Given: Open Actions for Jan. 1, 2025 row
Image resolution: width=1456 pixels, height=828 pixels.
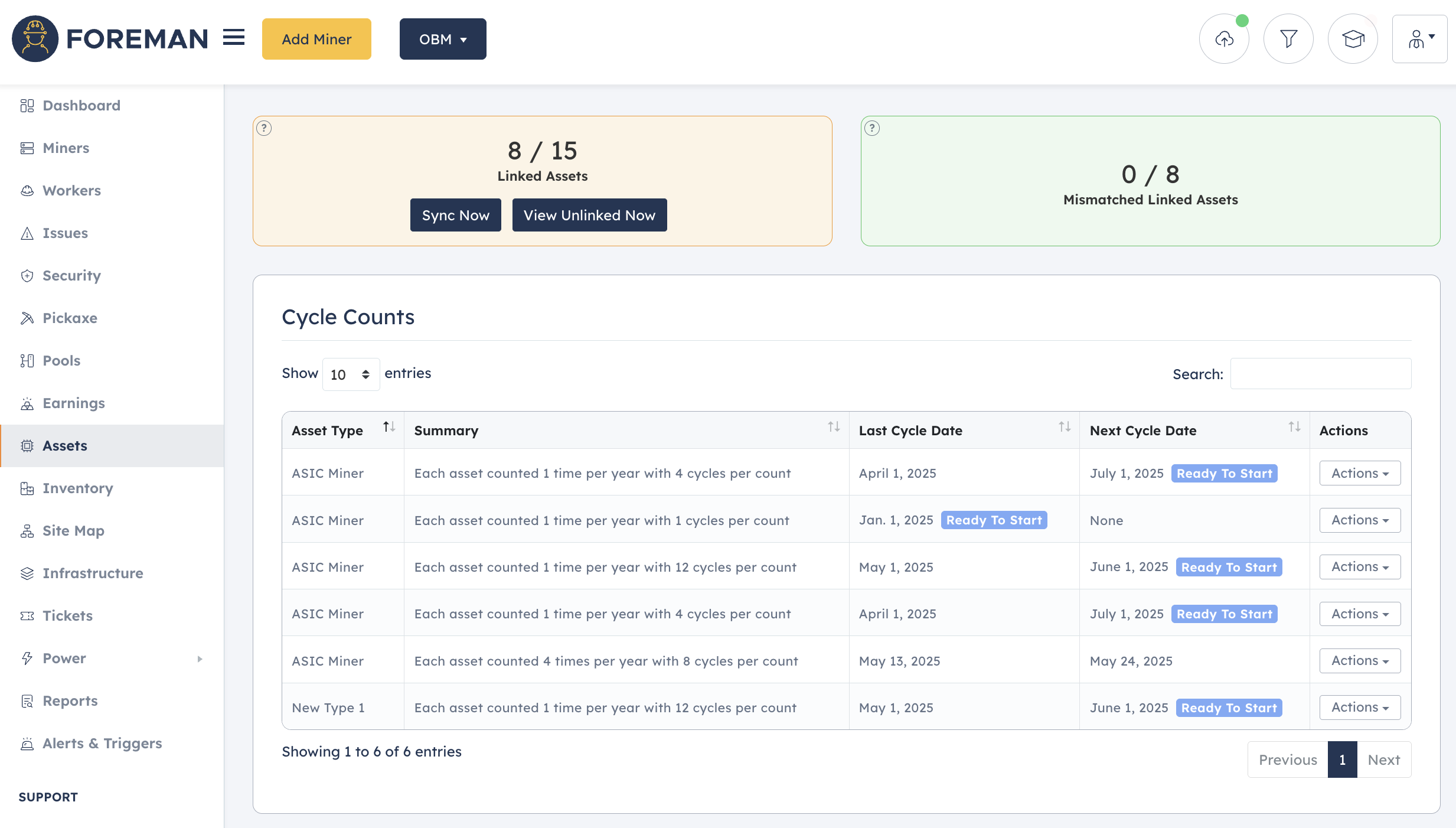Looking at the screenshot, I should coord(1360,520).
